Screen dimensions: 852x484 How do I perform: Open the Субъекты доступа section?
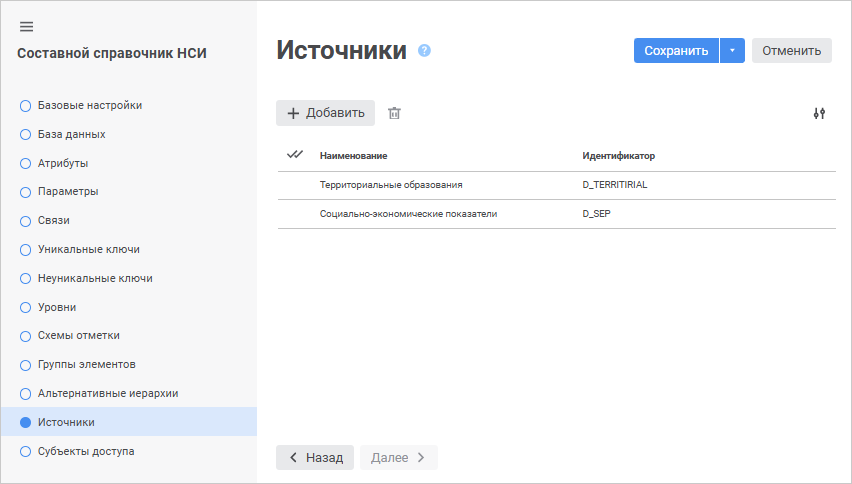point(86,451)
